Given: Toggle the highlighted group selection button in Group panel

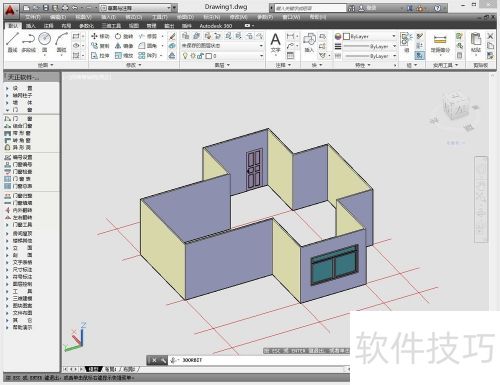Looking at the screenshot, I should [420, 55].
